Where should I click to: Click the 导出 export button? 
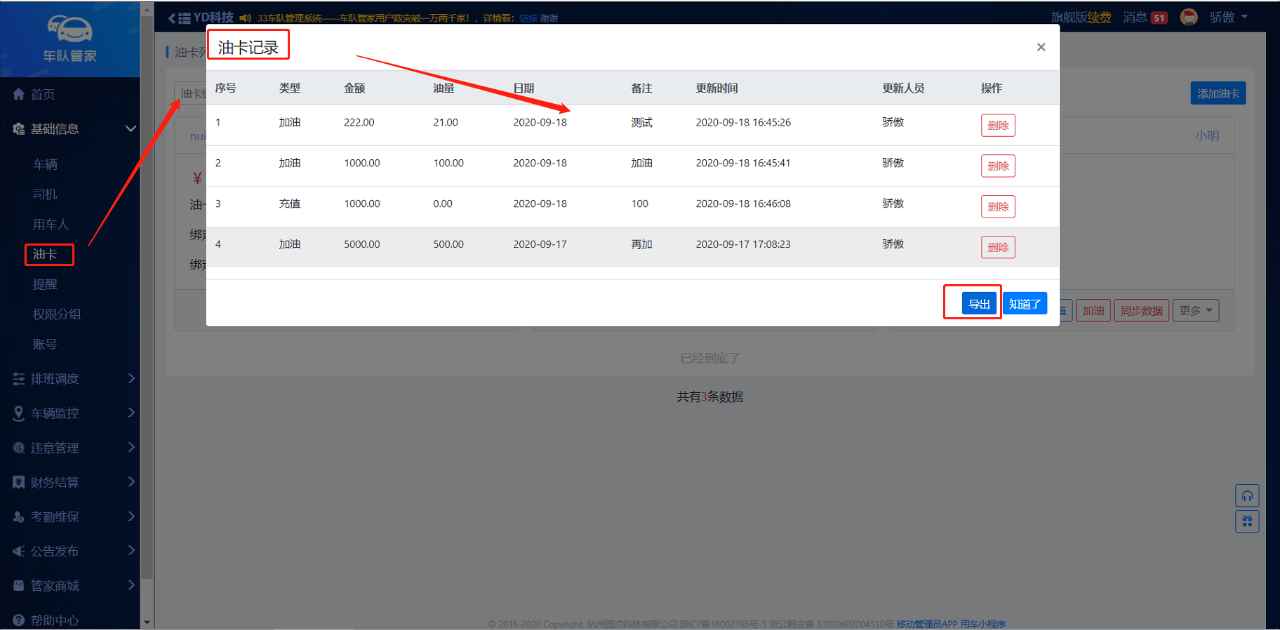pyautogui.click(x=979, y=304)
